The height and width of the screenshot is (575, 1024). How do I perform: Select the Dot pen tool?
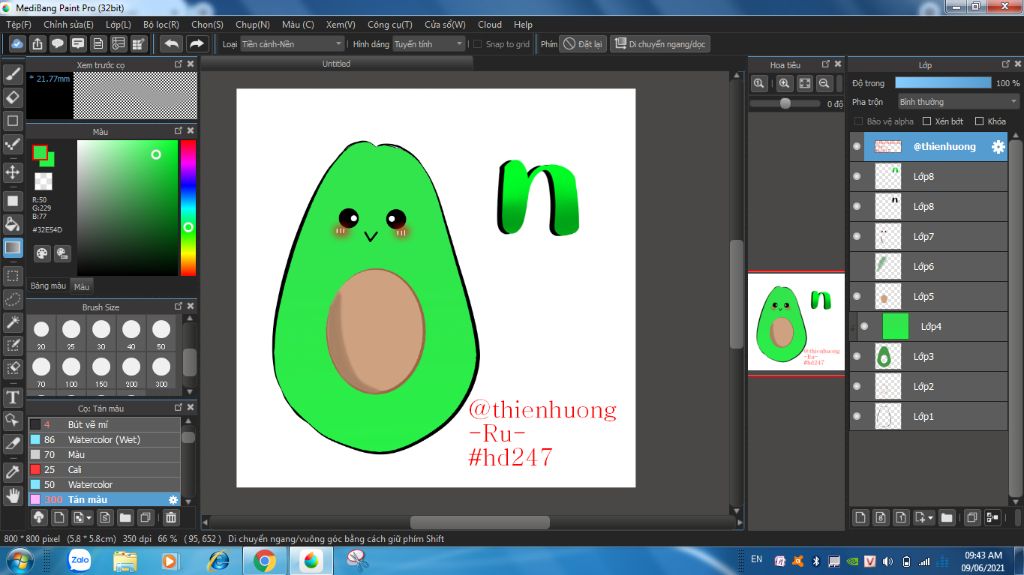[x=12, y=145]
